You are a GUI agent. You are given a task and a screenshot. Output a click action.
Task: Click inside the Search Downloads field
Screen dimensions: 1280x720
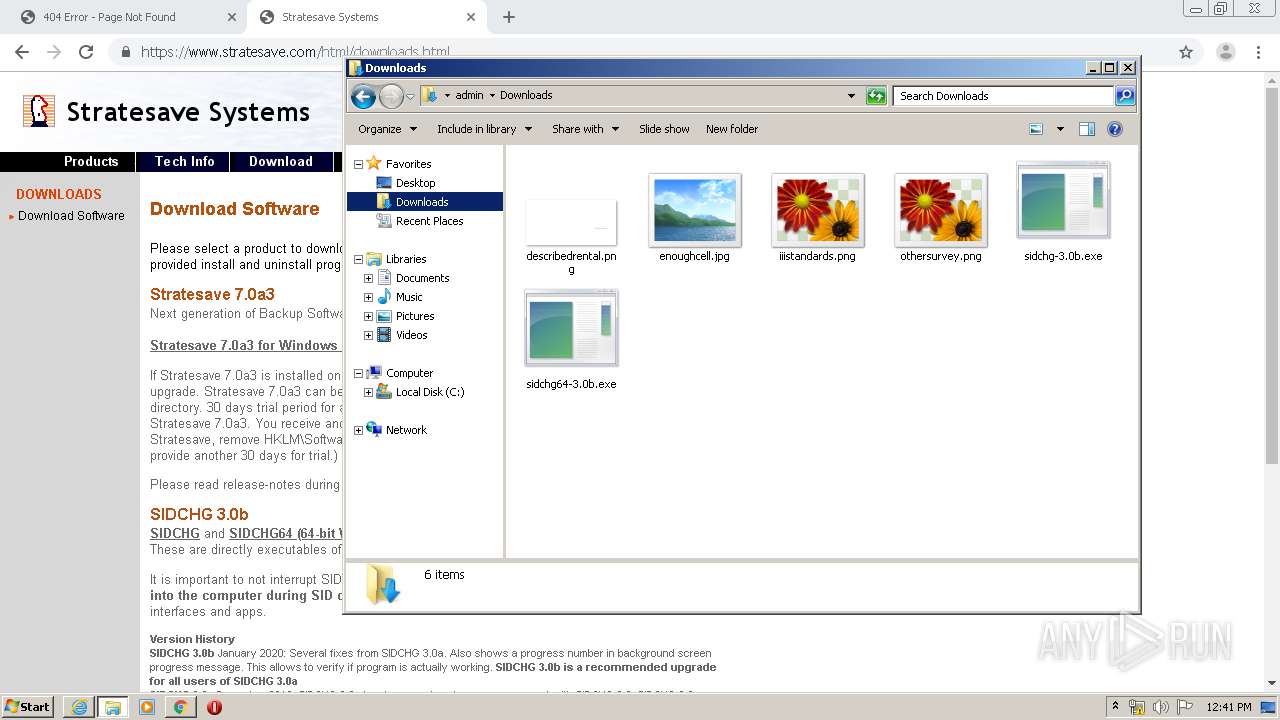(x=1003, y=96)
